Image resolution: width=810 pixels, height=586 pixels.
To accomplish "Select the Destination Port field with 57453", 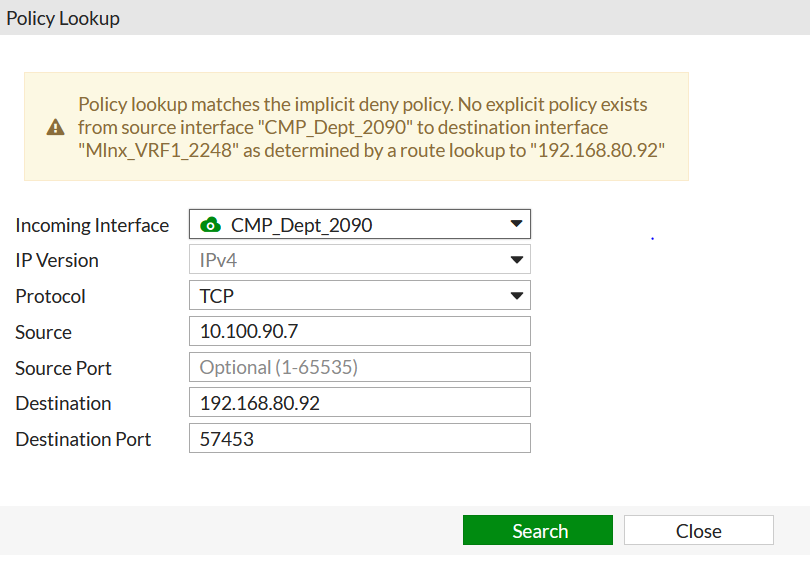I will (359, 439).
